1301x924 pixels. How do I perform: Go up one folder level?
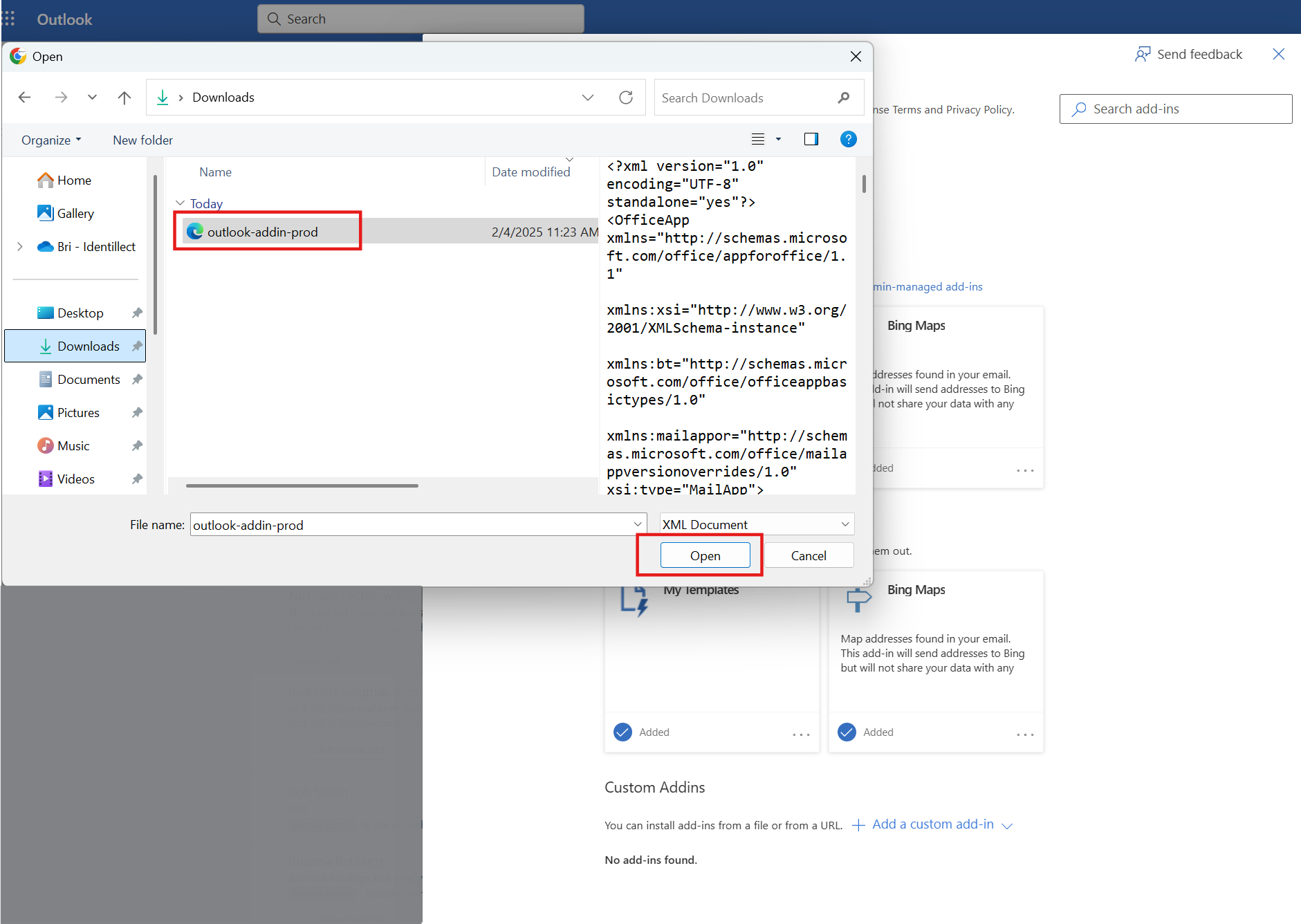[x=124, y=98]
